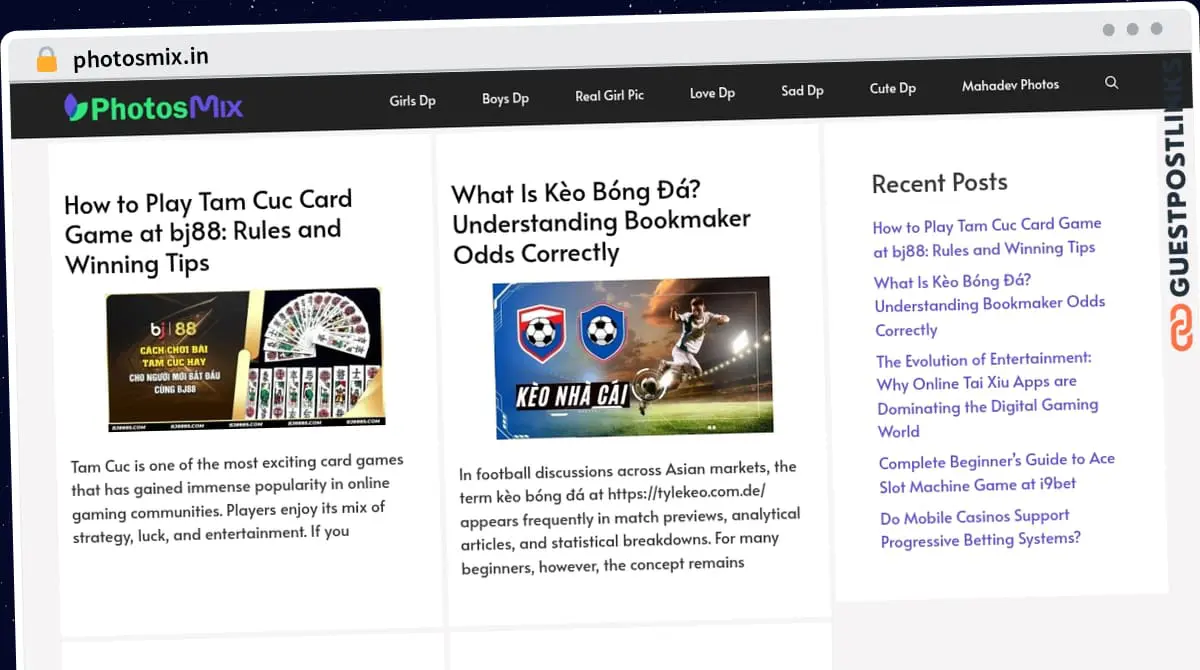Click the padlock icon beside the address
The height and width of the screenshot is (670, 1200).
point(47,60)
